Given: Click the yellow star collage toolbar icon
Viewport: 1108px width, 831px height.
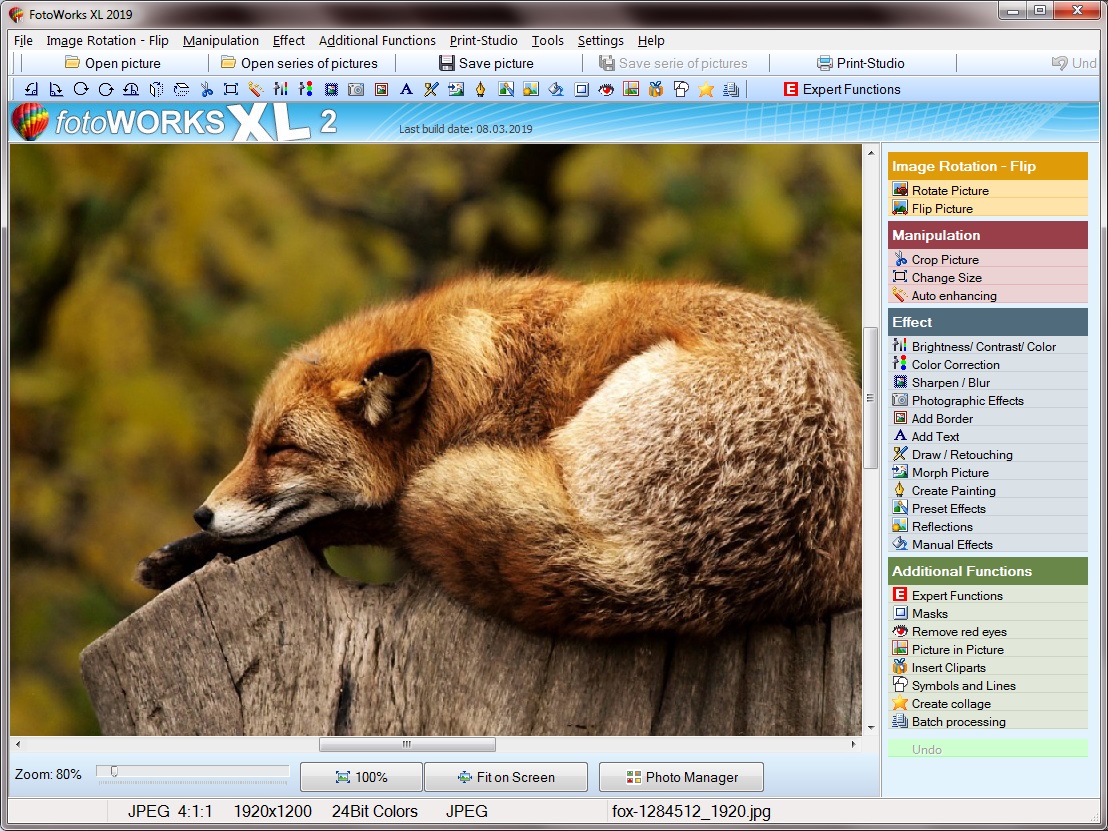Looking at the screenshot, I should pyautogui.click(x=706, y=89).
